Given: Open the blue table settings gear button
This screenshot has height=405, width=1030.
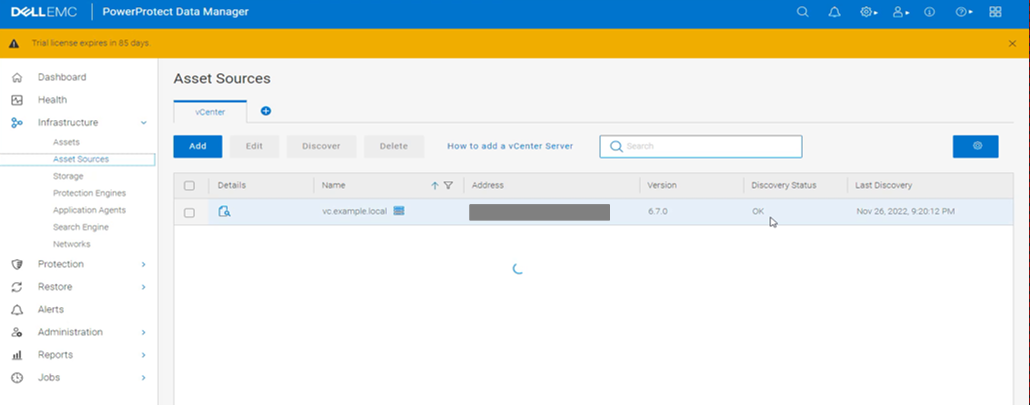Looking at the screenshot, I should click(975, 146).
